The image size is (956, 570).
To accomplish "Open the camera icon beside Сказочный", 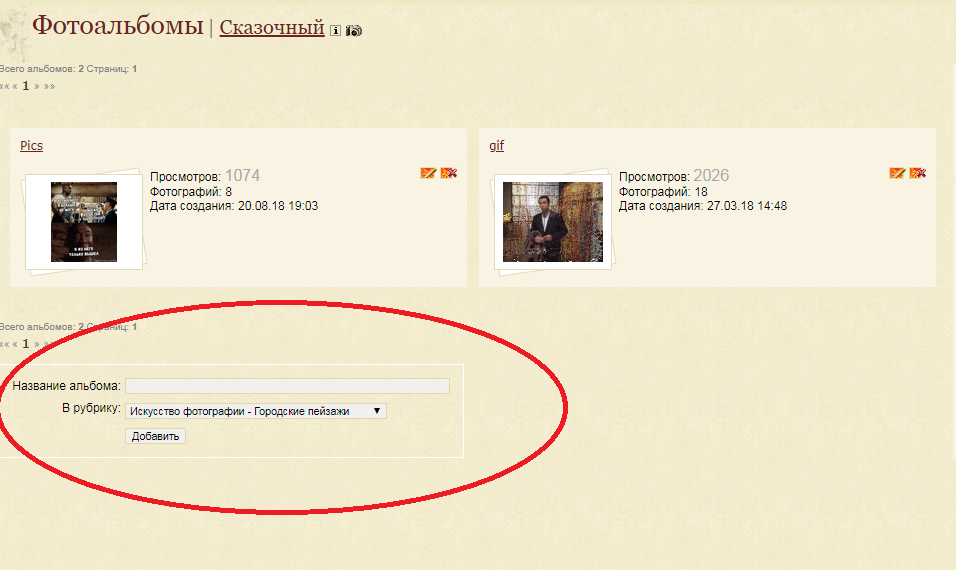I will (354, 30).
